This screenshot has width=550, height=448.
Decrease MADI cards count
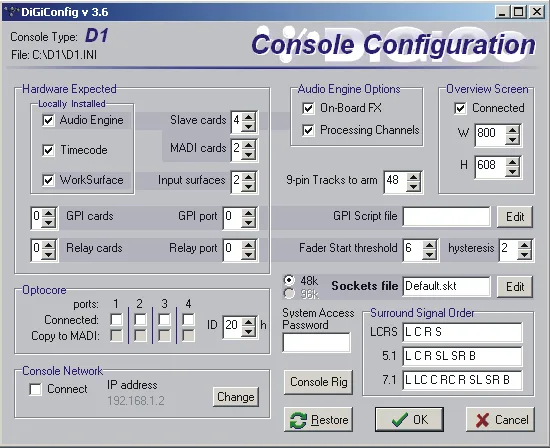pyautogui.click(x=248, y=154)
